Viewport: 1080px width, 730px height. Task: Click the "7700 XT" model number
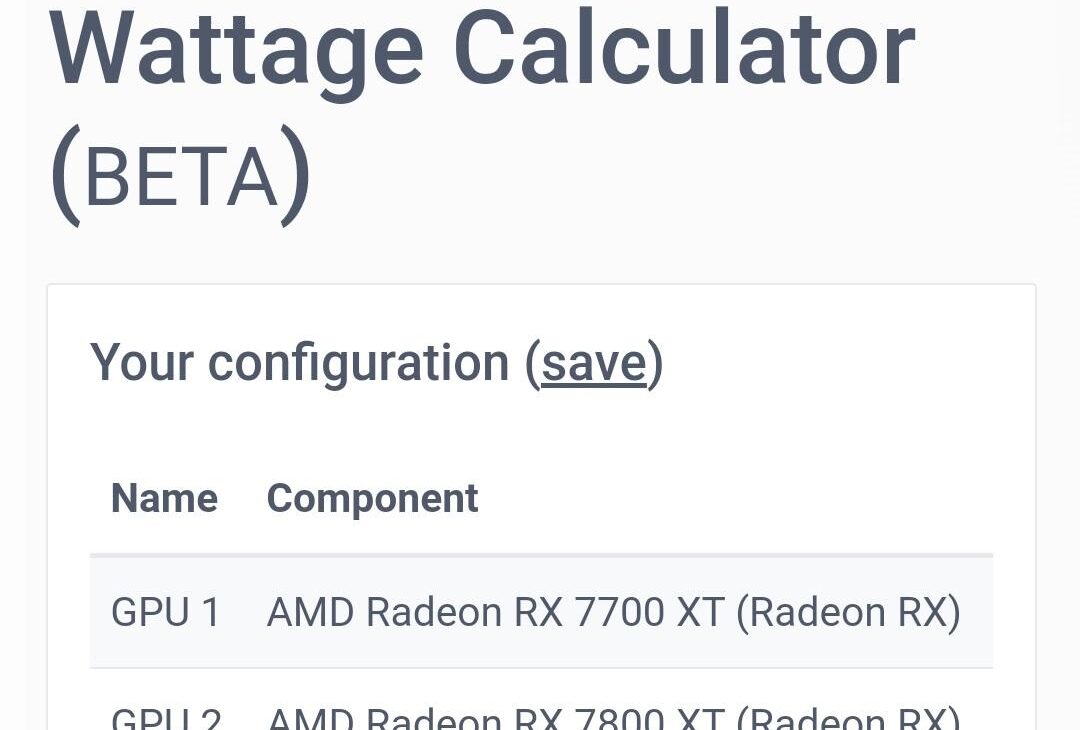[x=650, y=612]
